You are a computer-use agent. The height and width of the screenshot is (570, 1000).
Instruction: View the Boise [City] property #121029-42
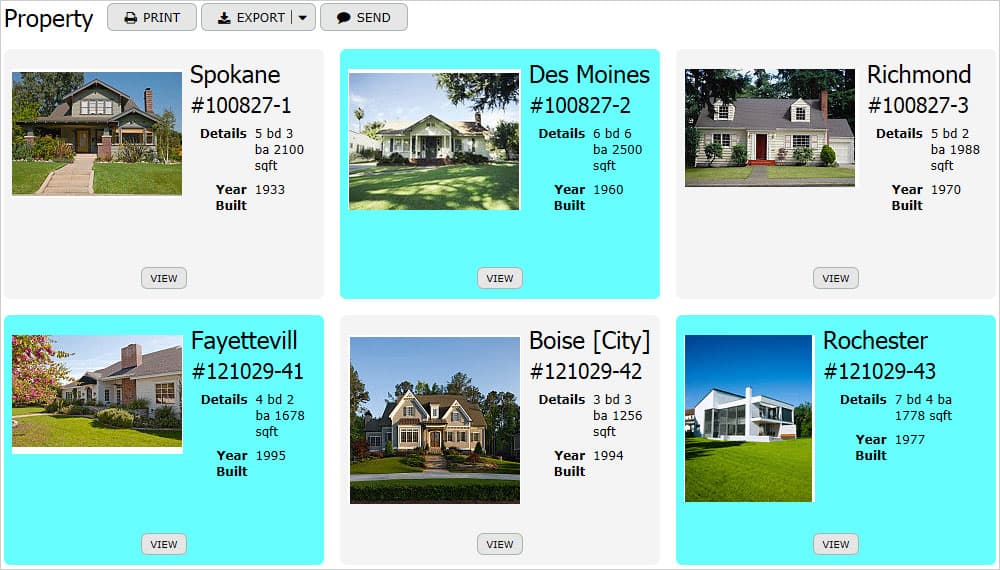500,544
